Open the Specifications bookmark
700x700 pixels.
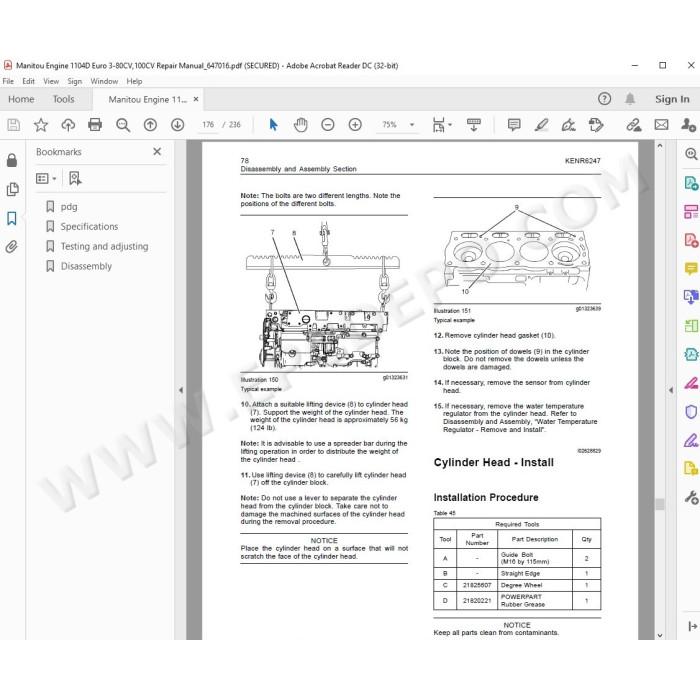[x=89, y=226]
